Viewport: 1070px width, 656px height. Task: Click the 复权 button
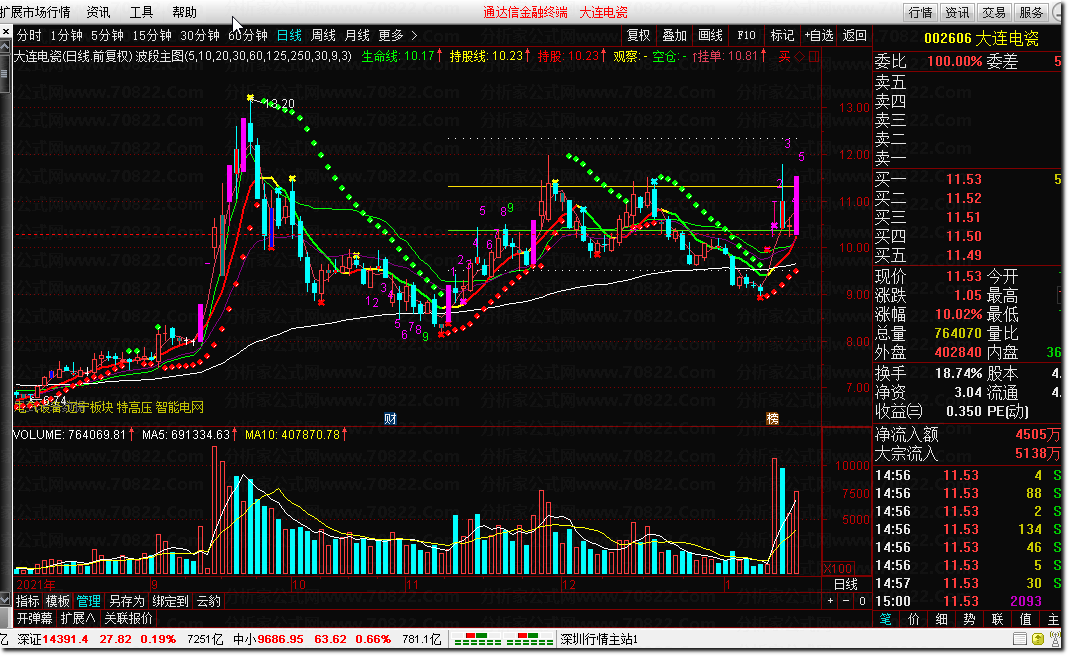coord(639,35)
